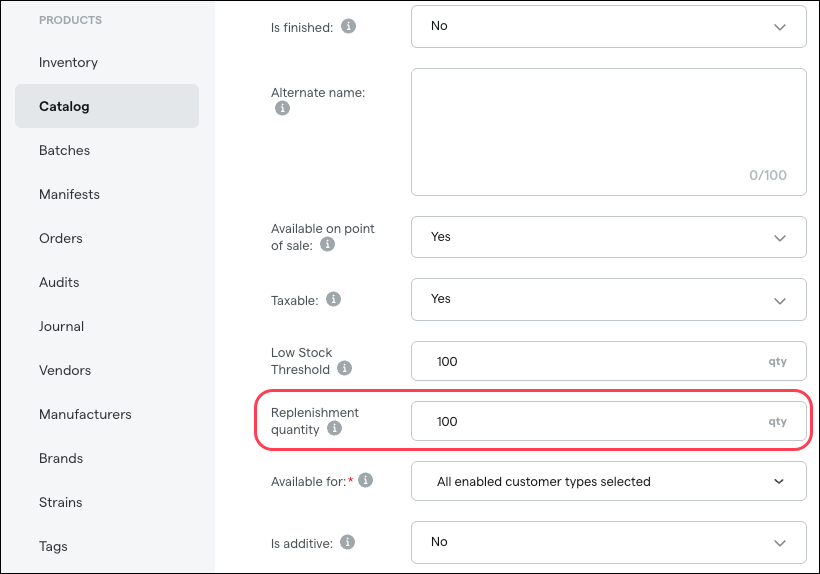Click info icon for Available on point of sale
820x574 pixels.
pos(327,244)
